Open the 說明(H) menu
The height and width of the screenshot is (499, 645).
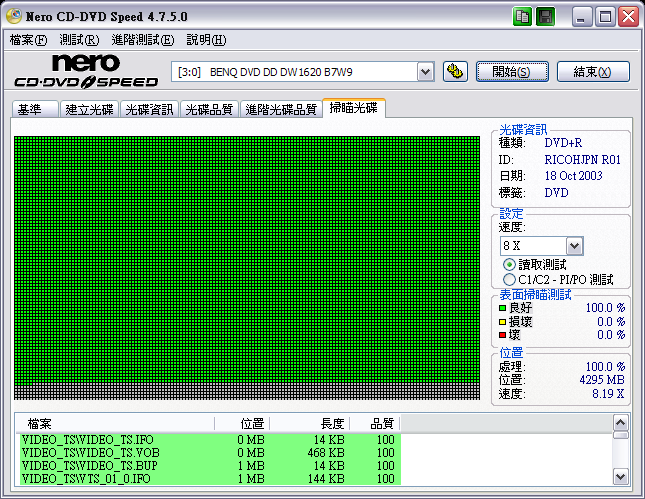206,40
